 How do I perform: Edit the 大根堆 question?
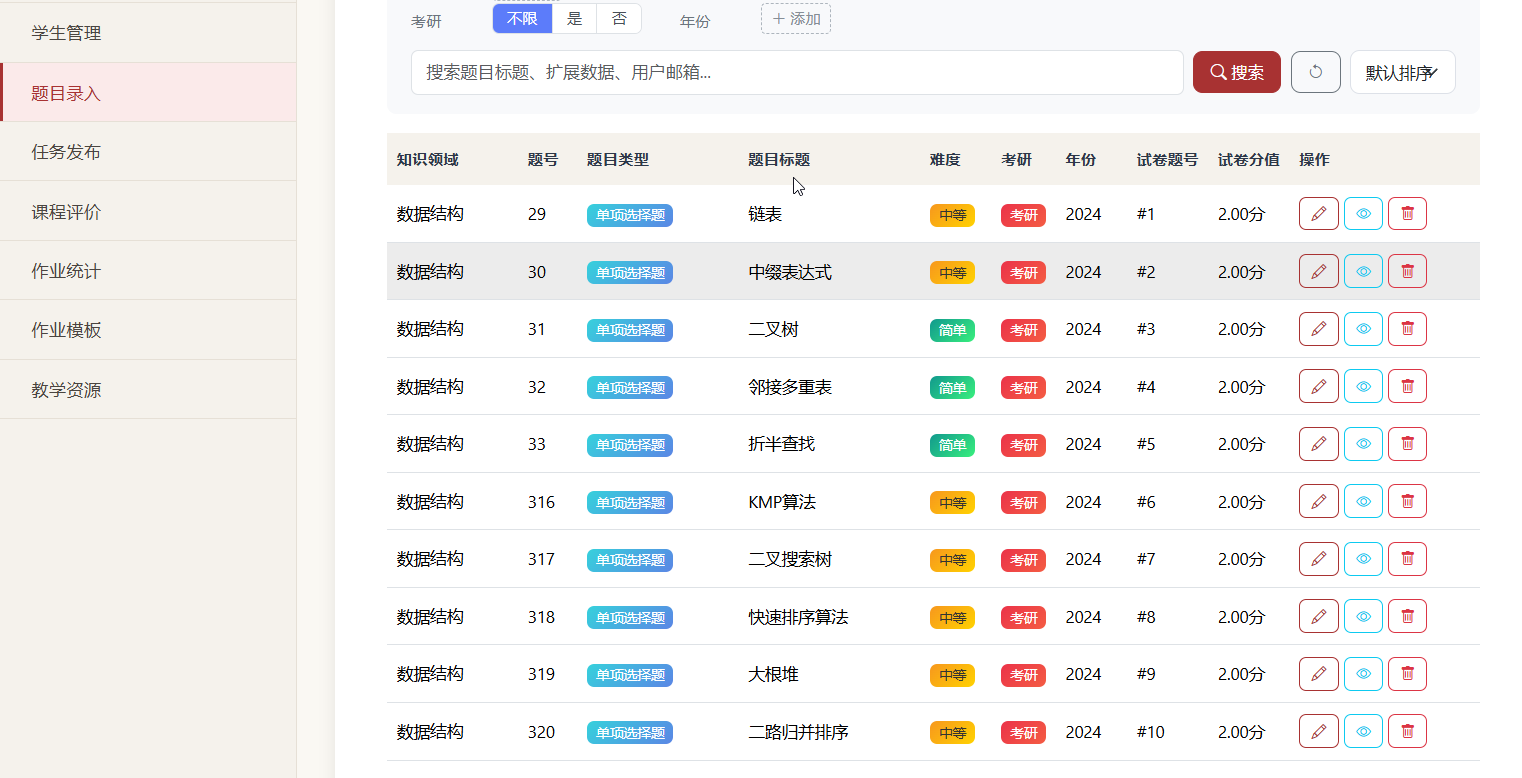(x=1318, y=674)
